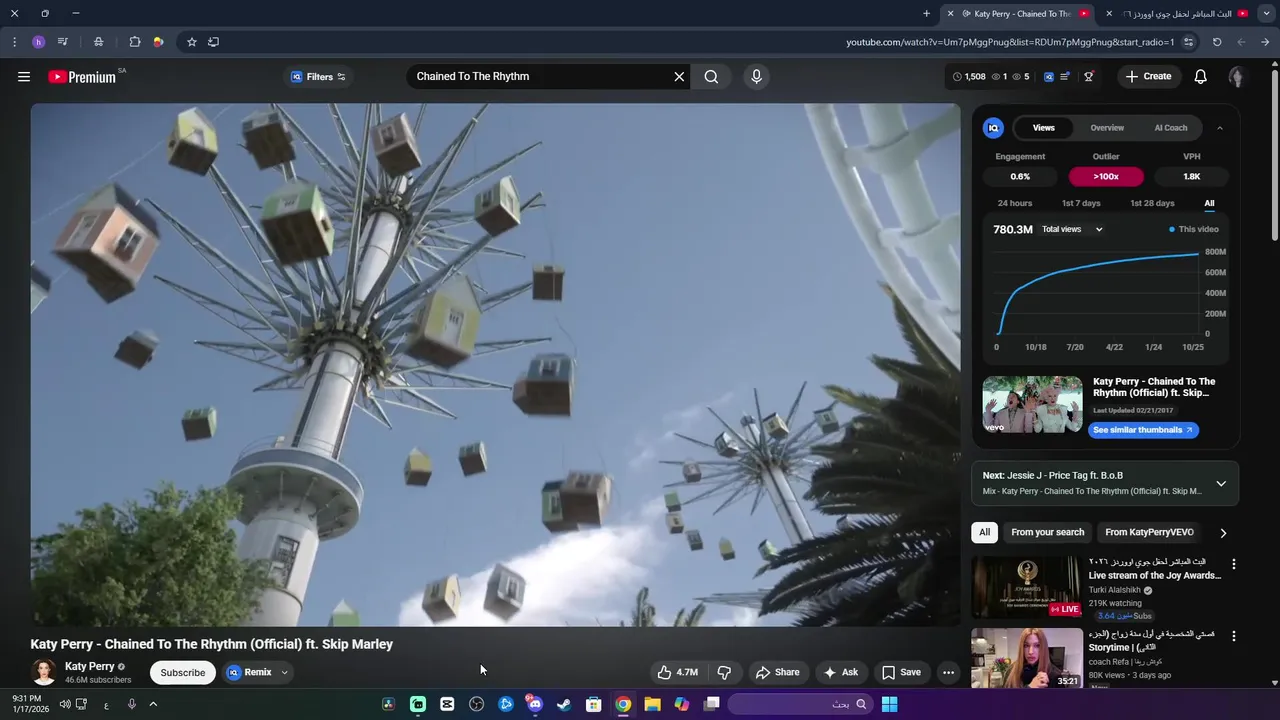This screenshot has width=1280, height=720.
Task: Toggle taskbar microphone icon
Action: (131, 704)
